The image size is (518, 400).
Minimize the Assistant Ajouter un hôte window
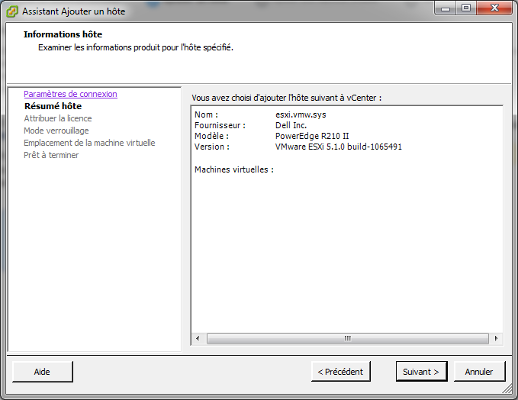pyautogui.click(x=445, y=8)
